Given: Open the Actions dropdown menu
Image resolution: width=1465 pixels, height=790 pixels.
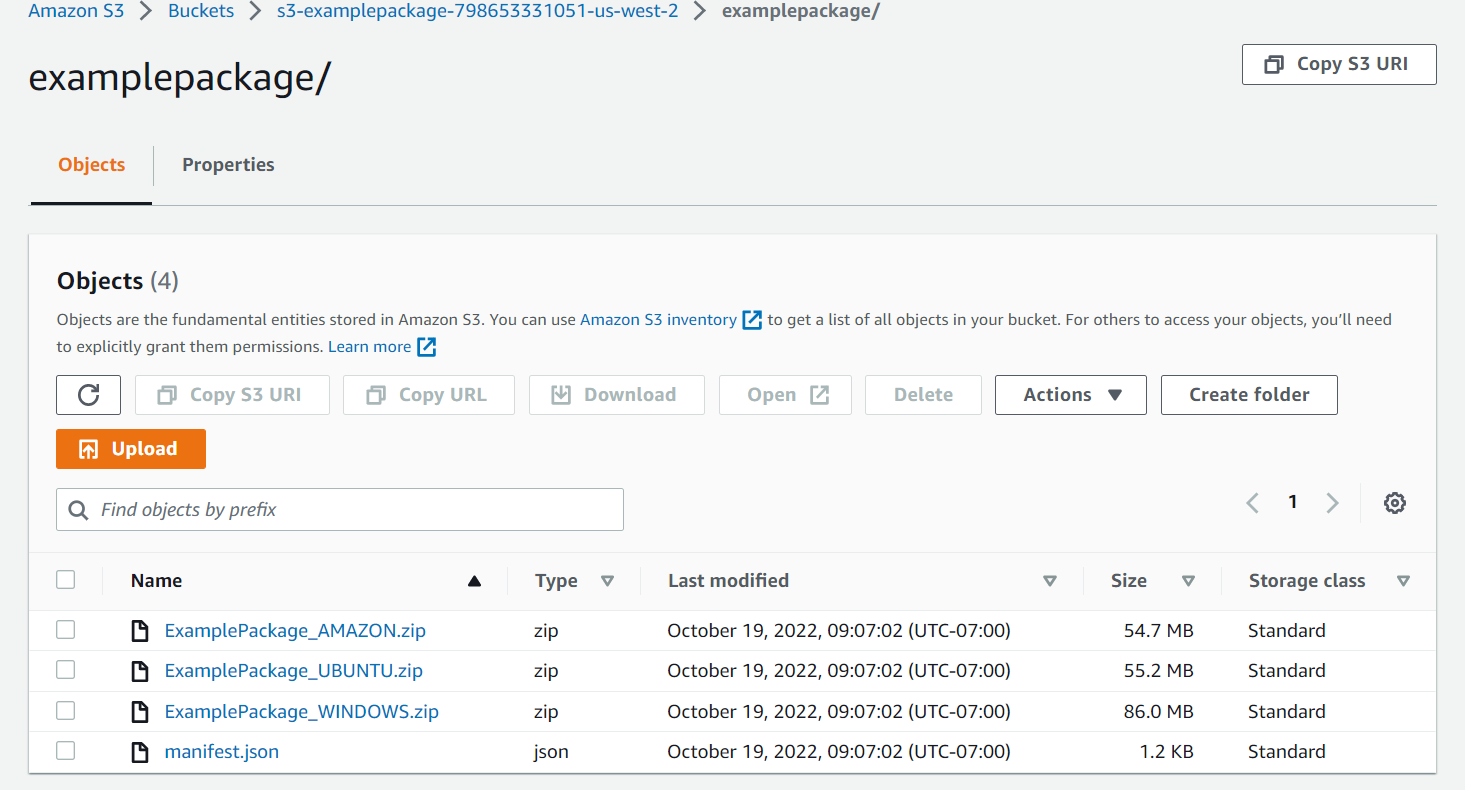Looking at the screenshot, I should pyautogui.click(x=1070, y=394).
